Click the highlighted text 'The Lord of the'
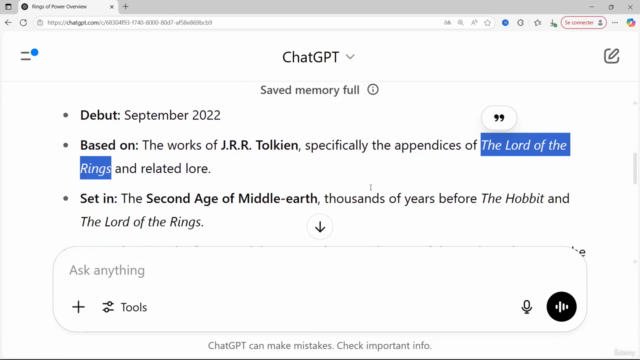Screen dimensions: 640x360 (525, 145)
